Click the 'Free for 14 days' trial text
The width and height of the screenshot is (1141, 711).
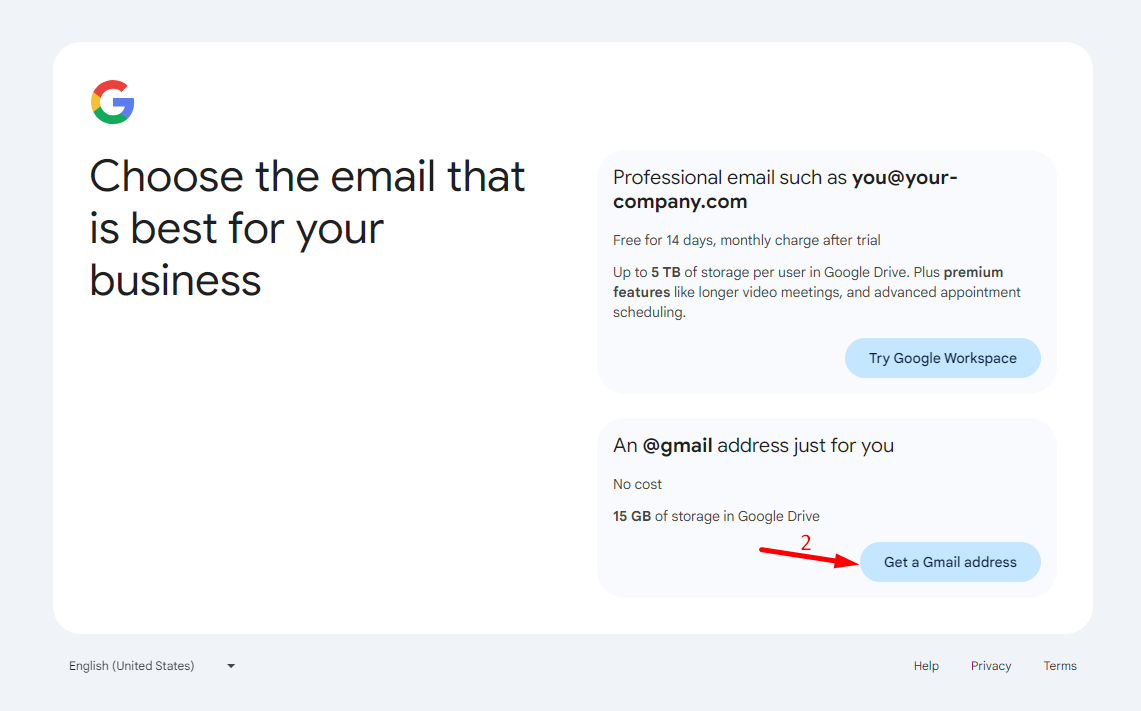click(x=746, y=240)
